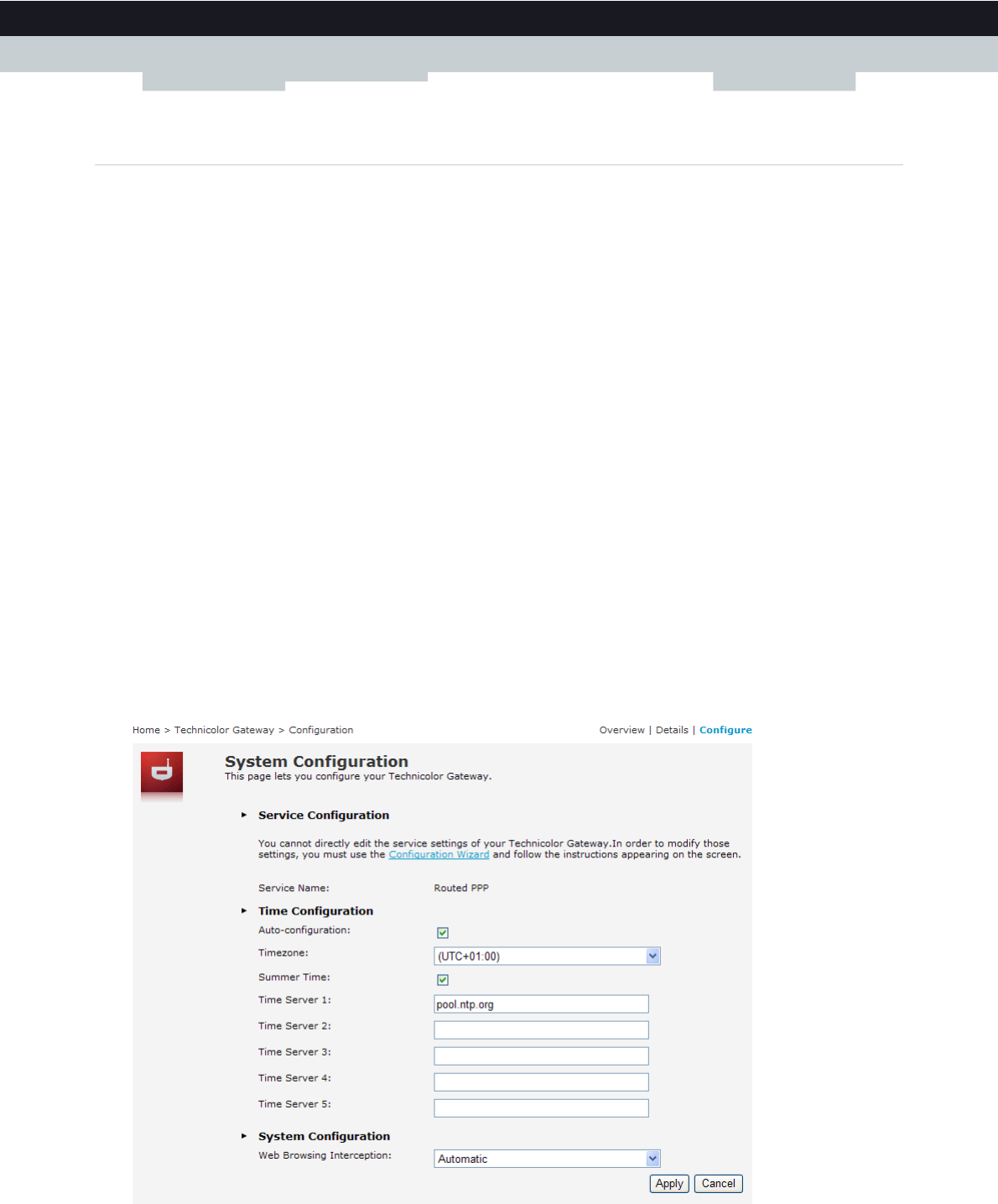Go to Home in breadcrumb
The height and width of the screenshot is (1204, 998).
(146, 730)
